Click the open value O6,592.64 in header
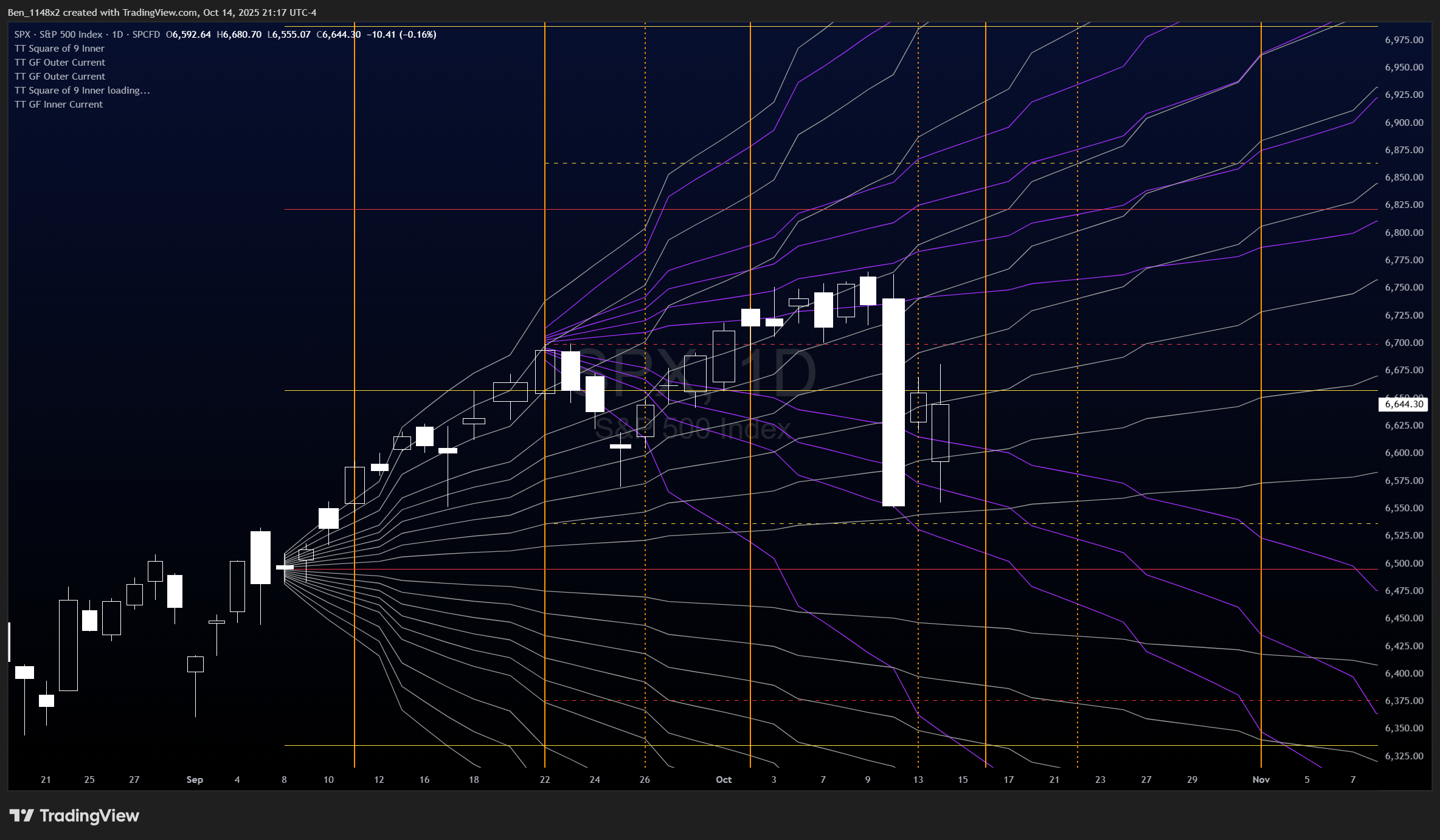This screenshot has height=840, width=1440. 189,35
